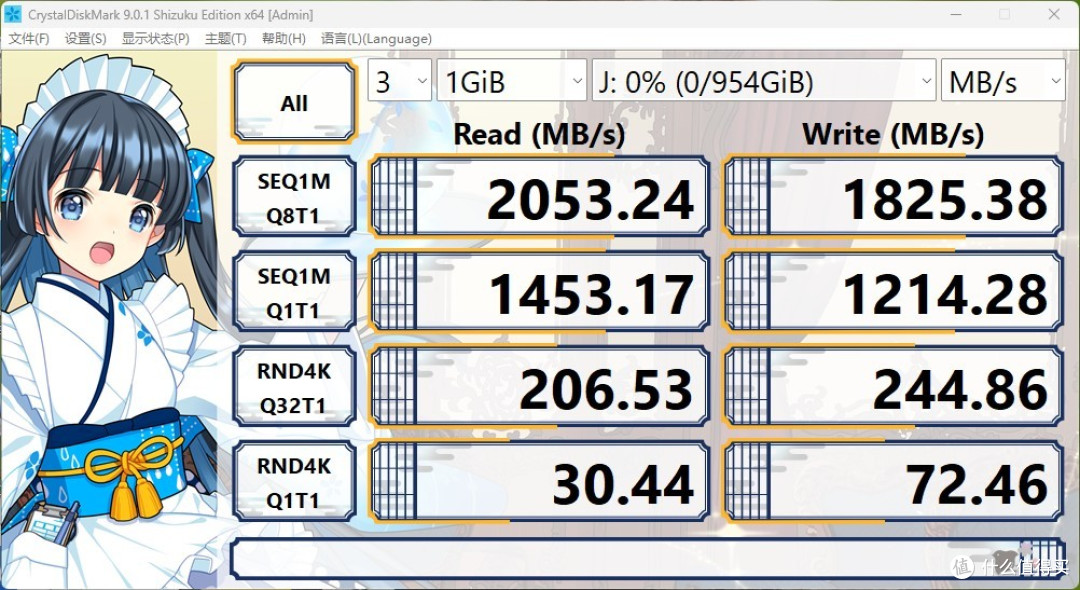Run all benchmarks with the All button
The height and width of the screenshot is (590, 1080).
tap(294, 102)
